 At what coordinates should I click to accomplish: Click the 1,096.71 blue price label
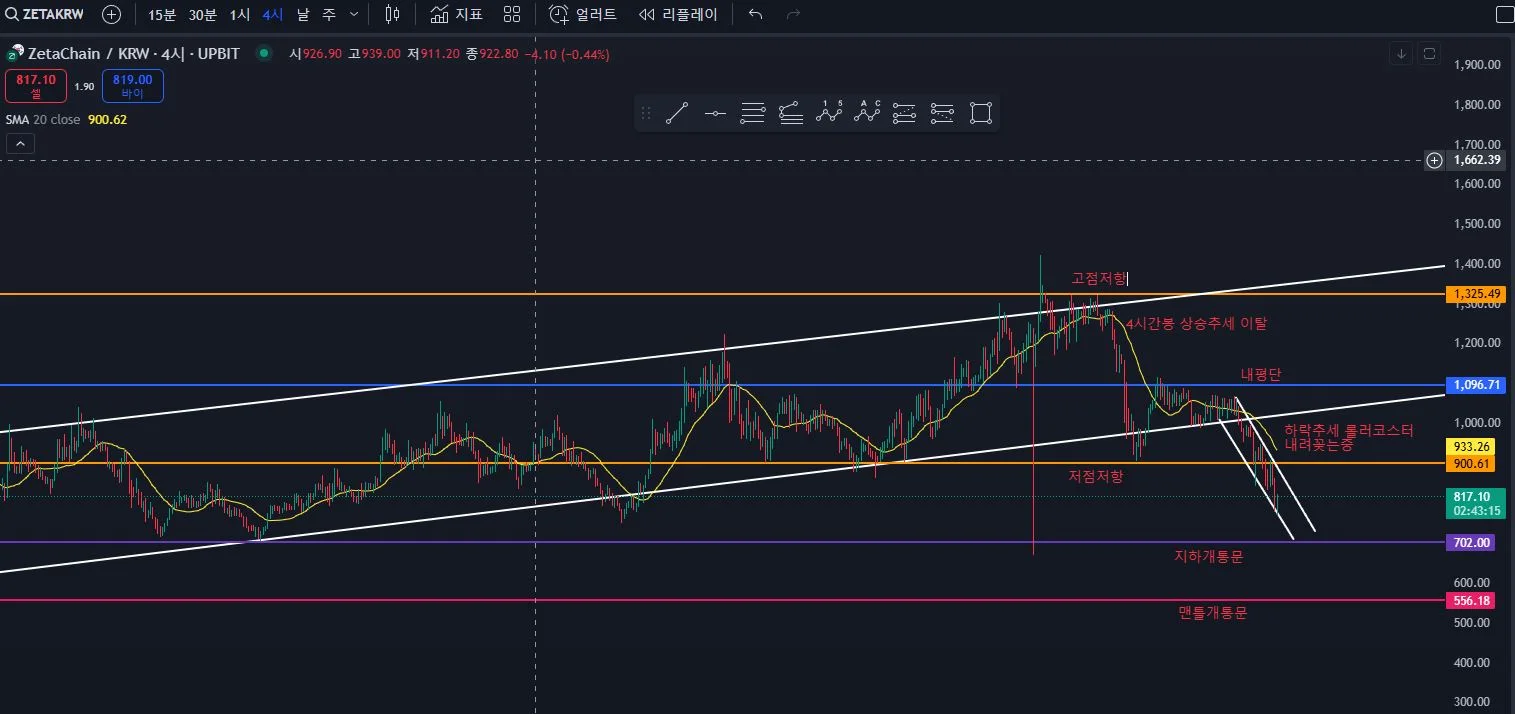click(1475, 385)
